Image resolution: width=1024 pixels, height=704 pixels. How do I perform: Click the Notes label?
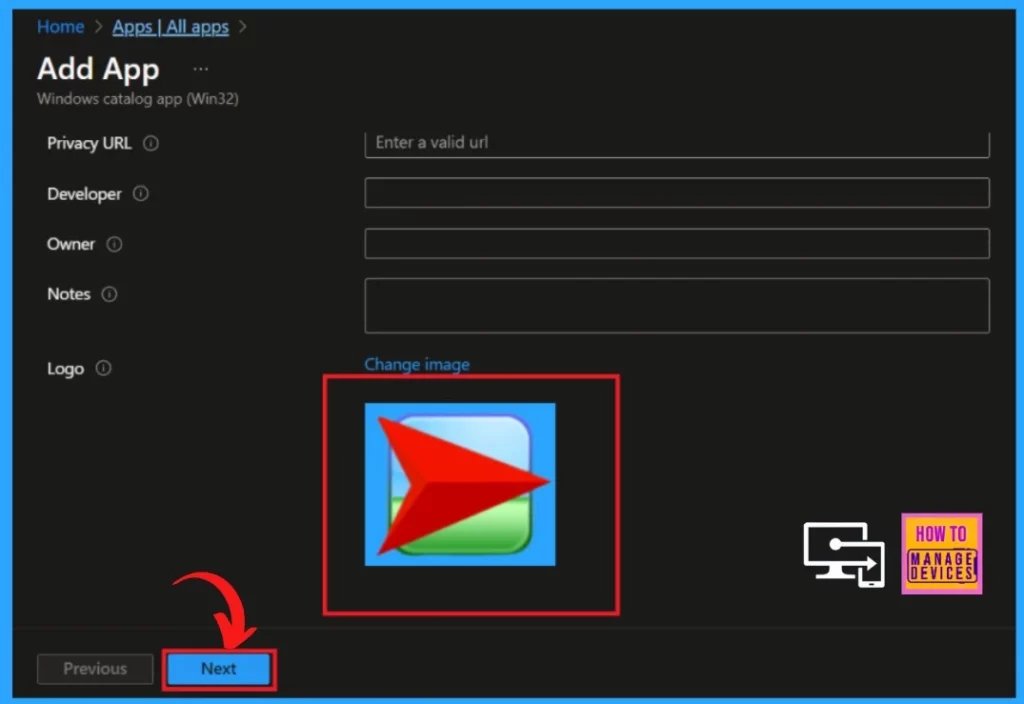click(69, 294)
